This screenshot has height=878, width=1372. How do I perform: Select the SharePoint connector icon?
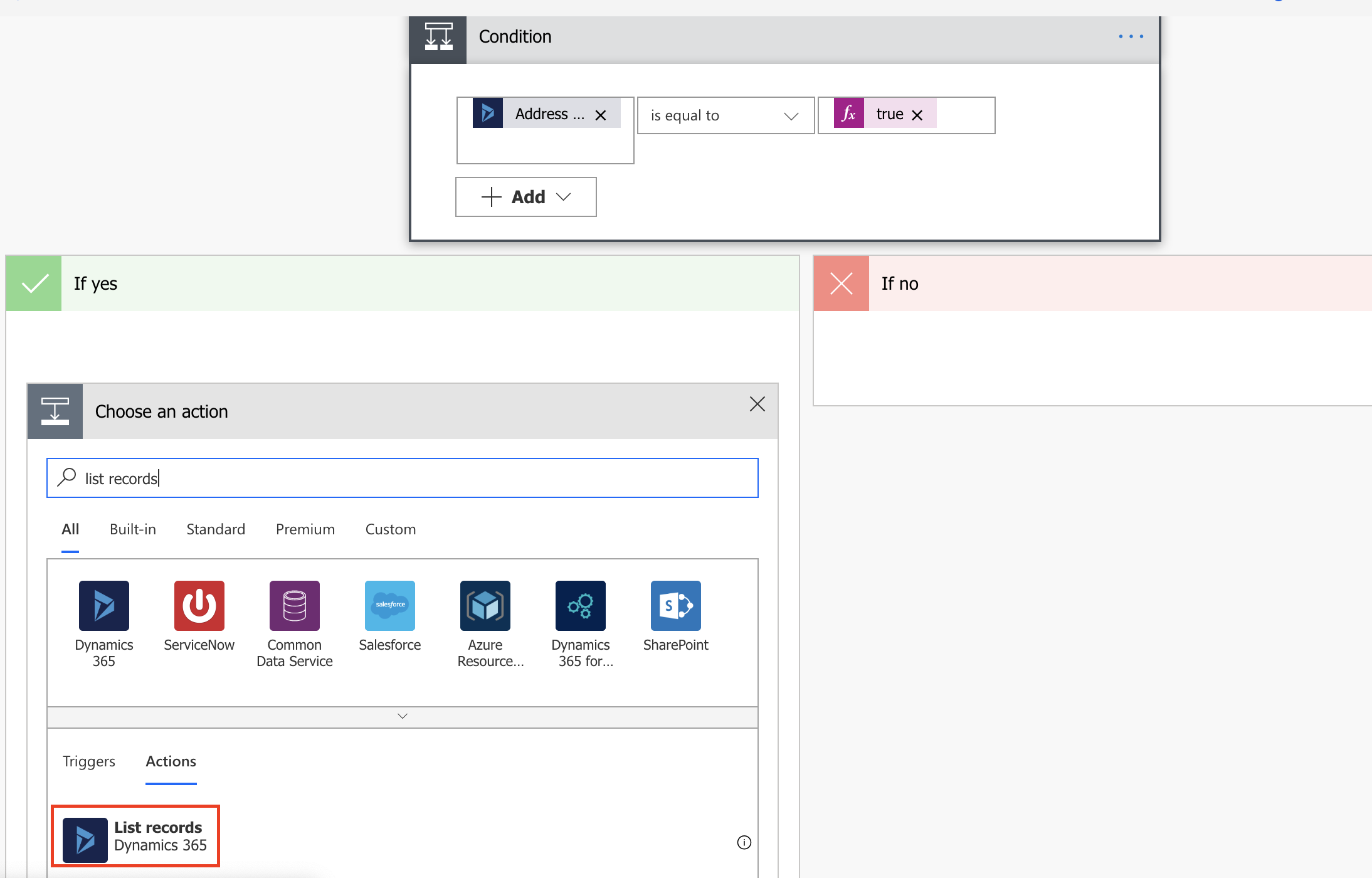tap(675, 606)
